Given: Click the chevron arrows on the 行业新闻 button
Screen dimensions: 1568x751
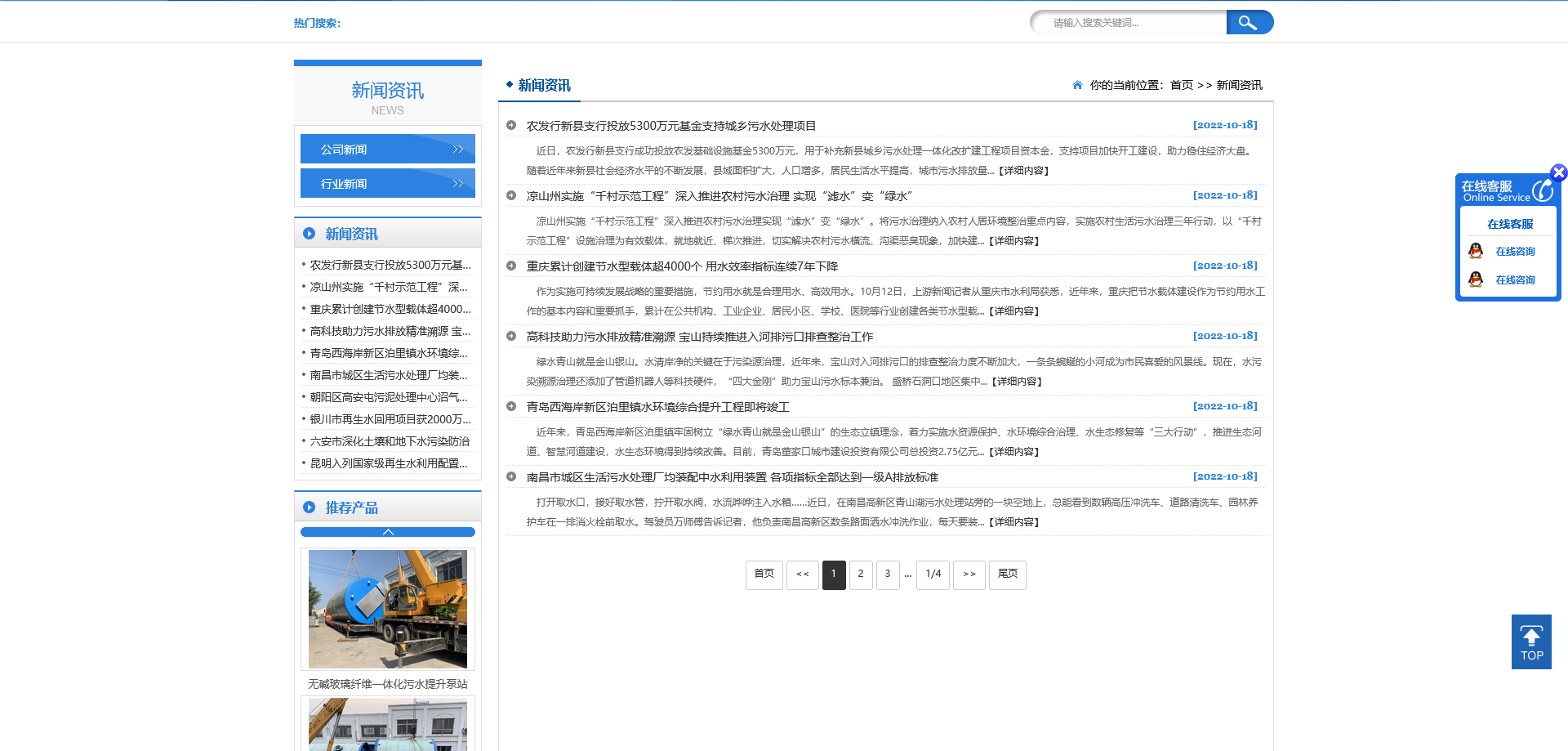Looking at the screenshot, I should (x=457, y=183).
